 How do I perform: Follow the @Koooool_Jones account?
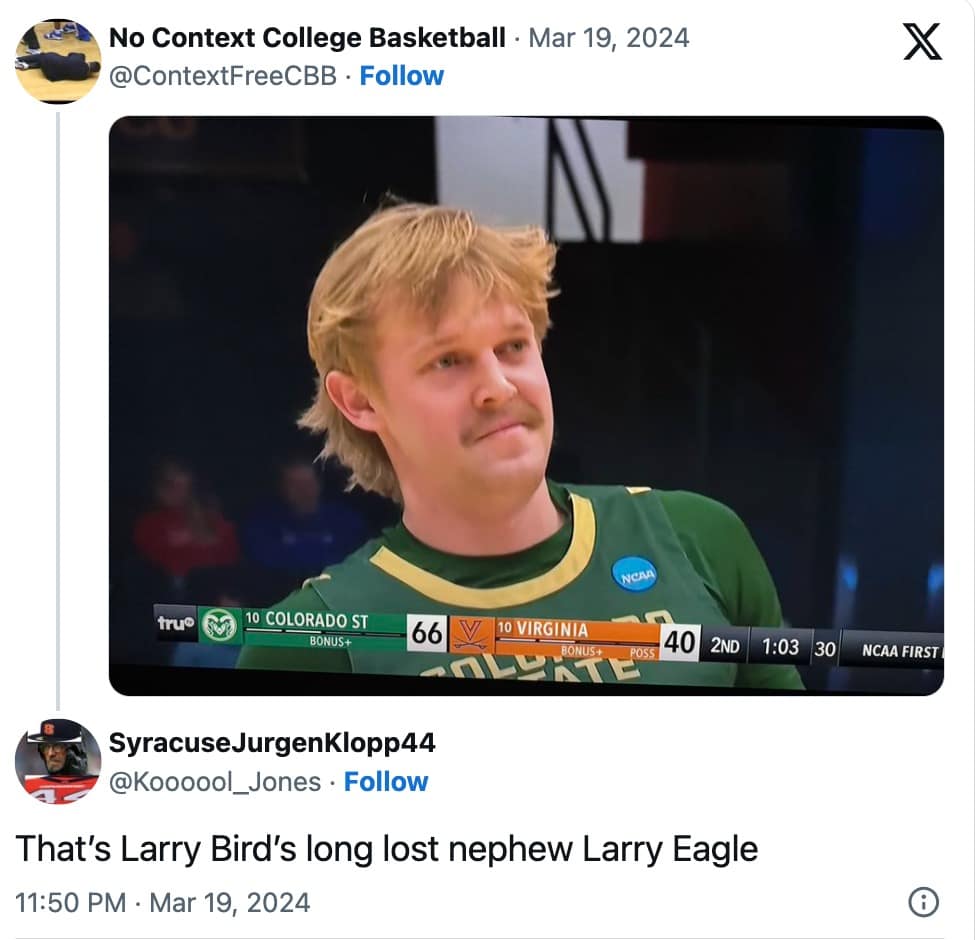pos(387,782)
